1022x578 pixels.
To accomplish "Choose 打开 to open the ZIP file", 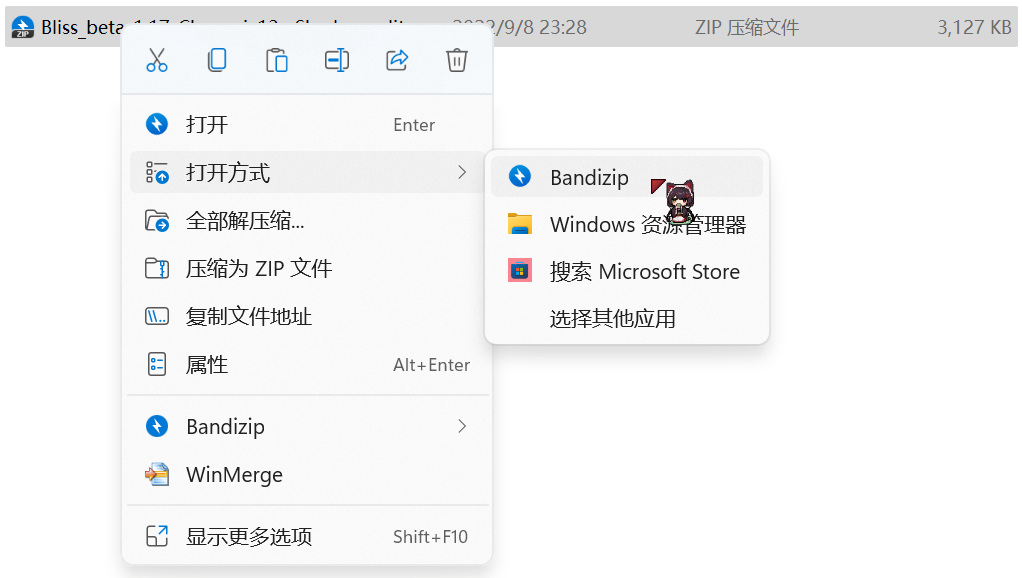I will click(307, 124).
